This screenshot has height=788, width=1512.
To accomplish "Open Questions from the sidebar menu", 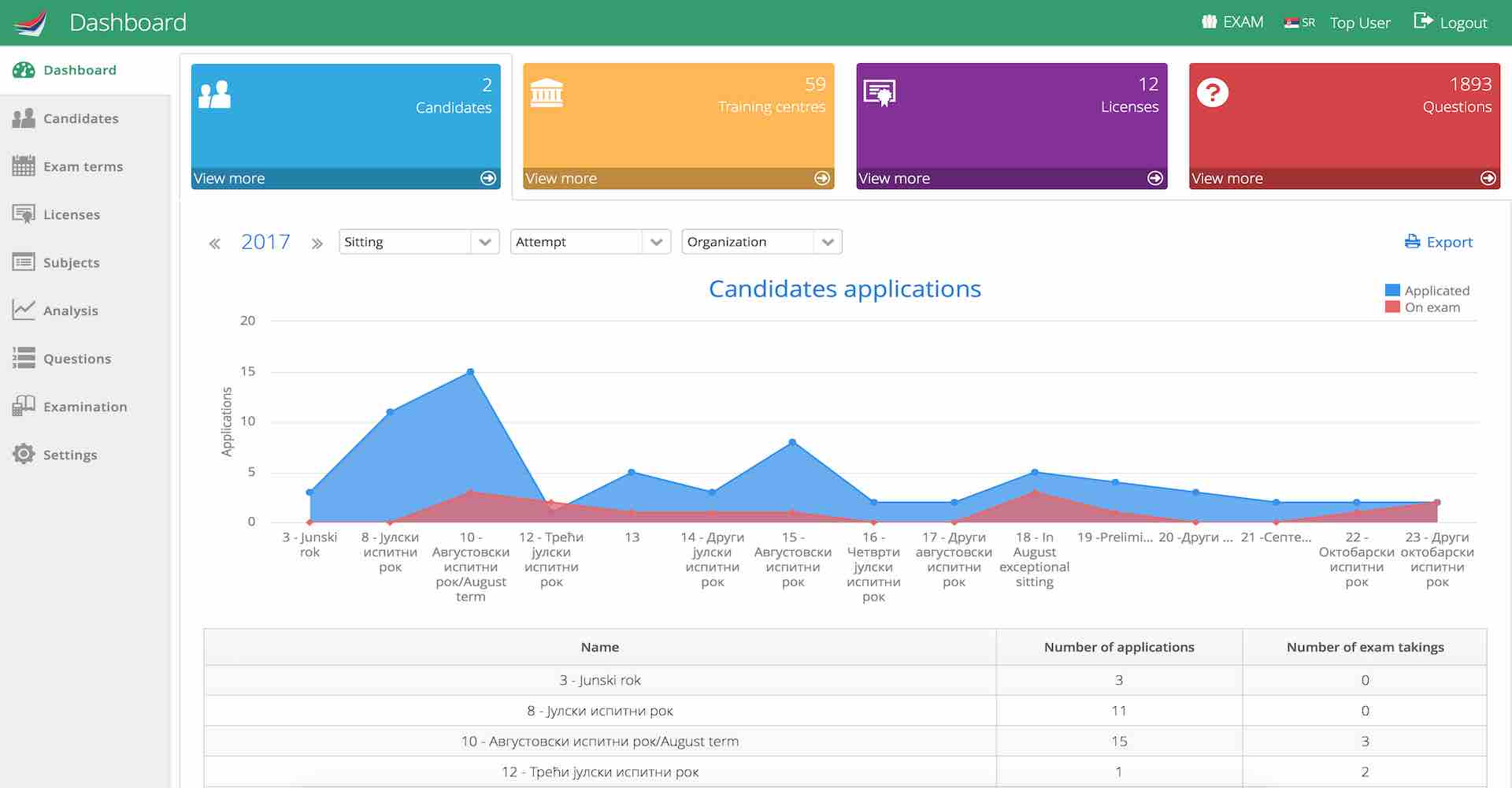I will [76, 359].
